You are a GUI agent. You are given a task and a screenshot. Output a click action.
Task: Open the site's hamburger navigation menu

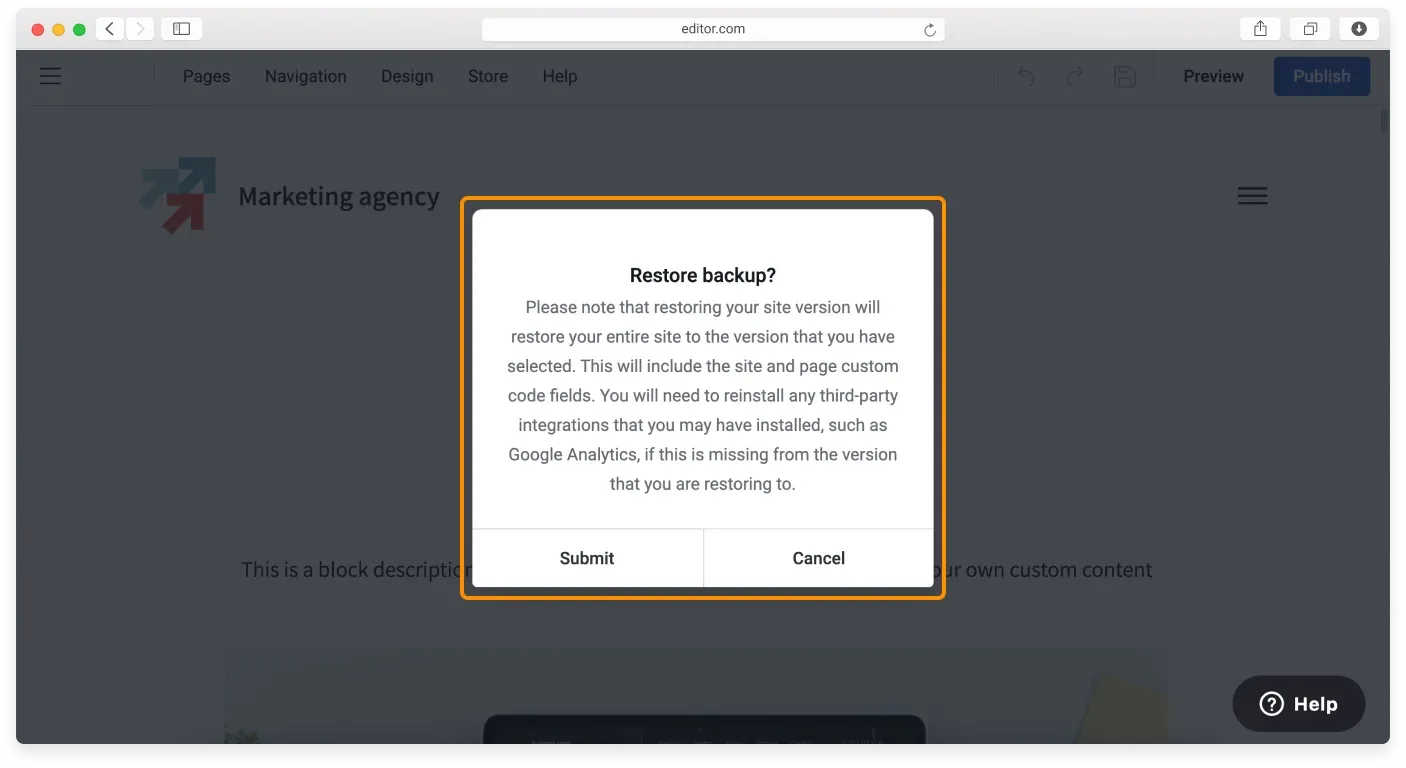point(1252,196)
